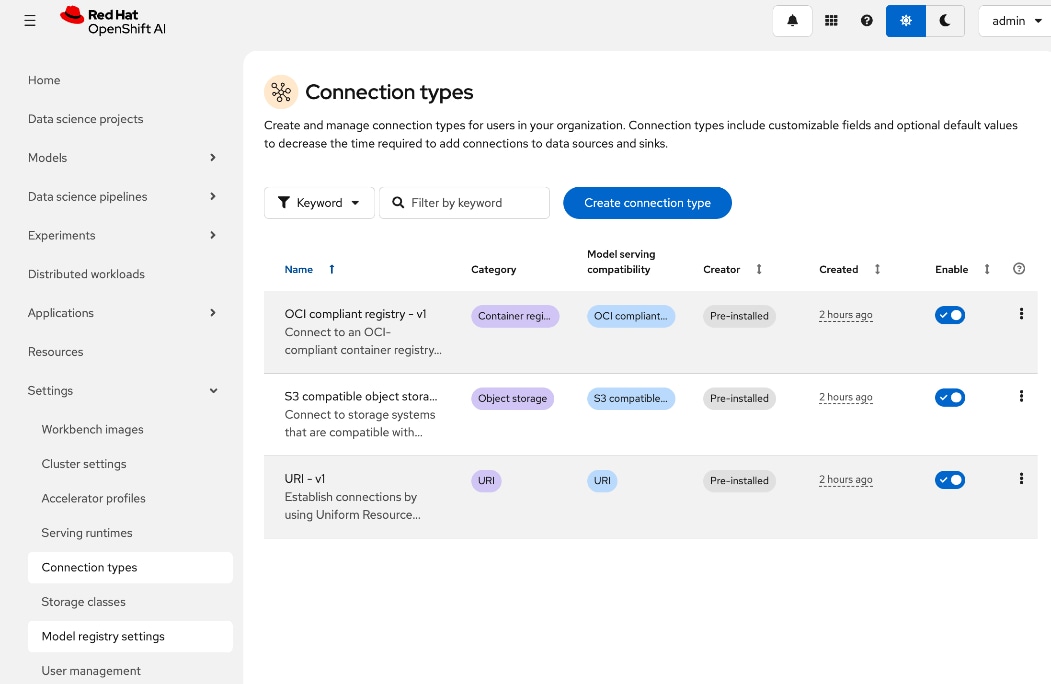This screenshot has height=684, width=1051.
Task: Sort the table by Name column
Action: (x=298, y=269)
